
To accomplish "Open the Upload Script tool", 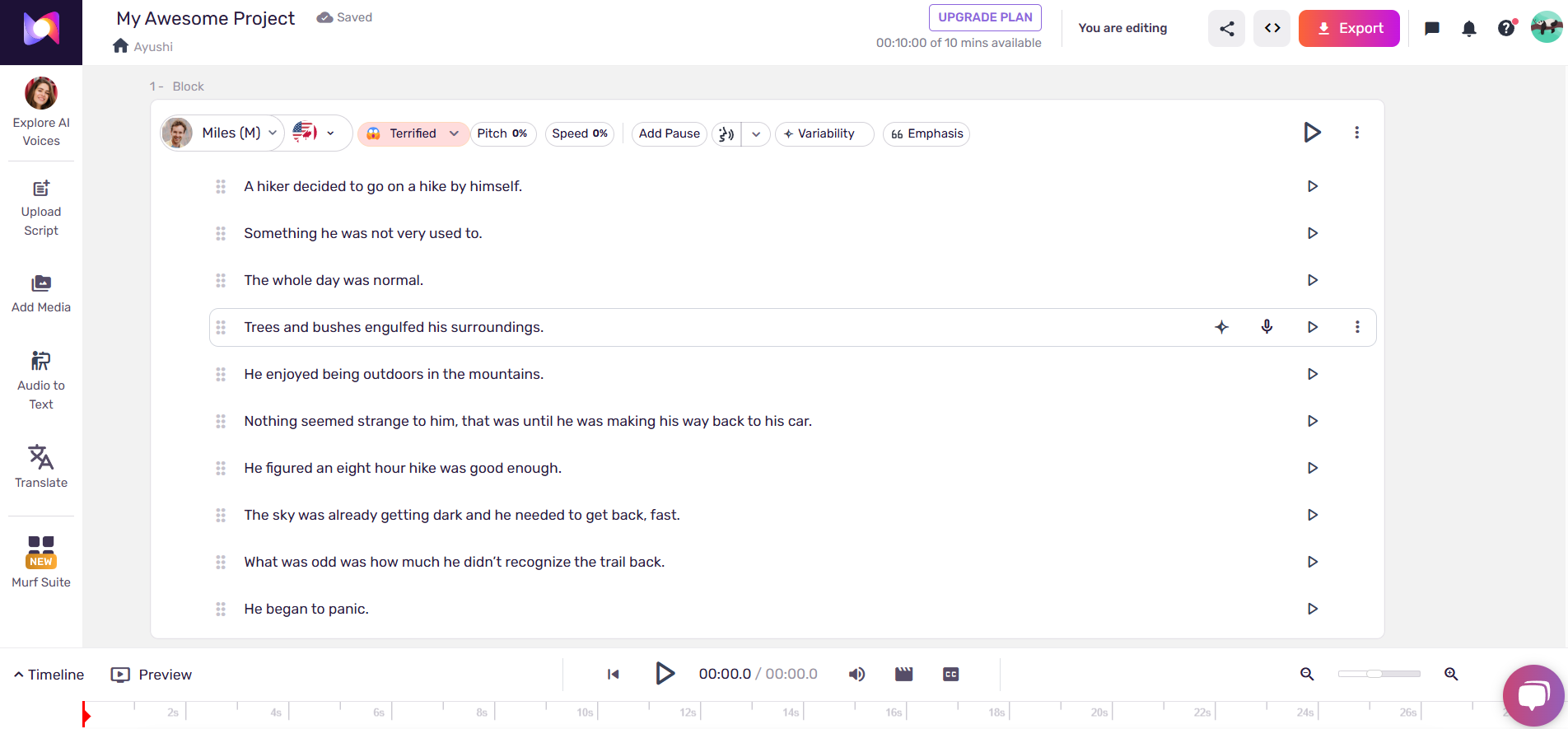I will 41,209.
